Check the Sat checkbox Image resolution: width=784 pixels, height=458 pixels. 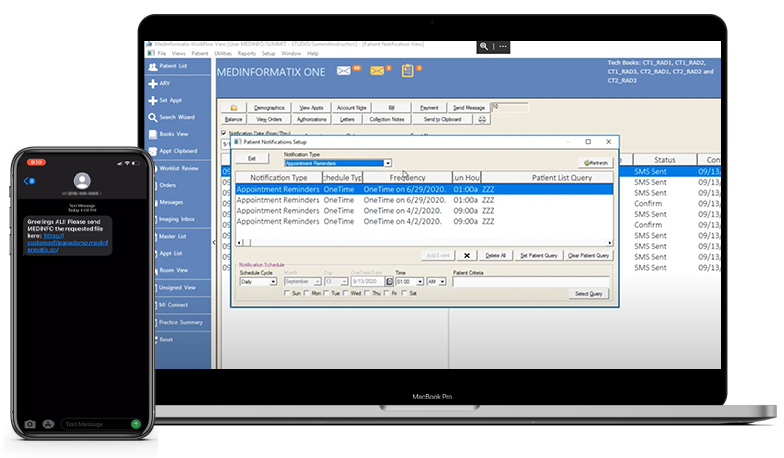(404, 293)
